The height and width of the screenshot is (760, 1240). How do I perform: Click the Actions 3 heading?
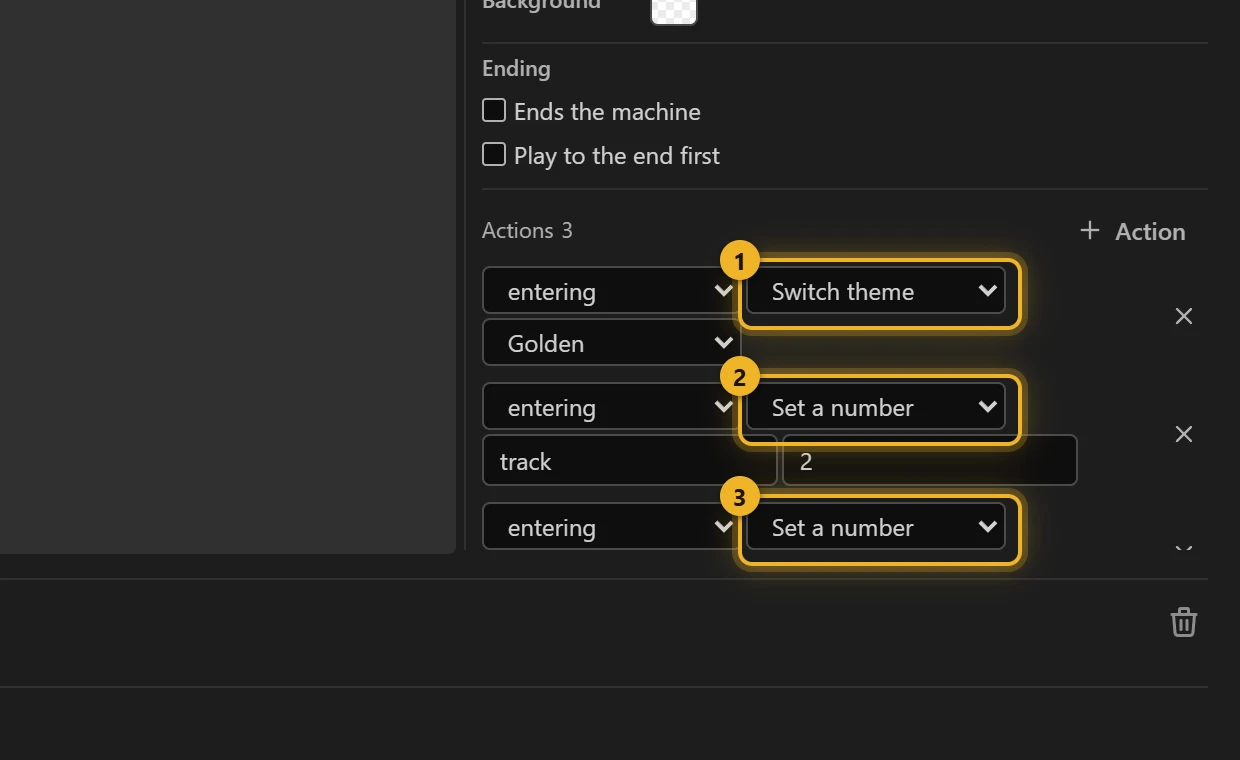[527, 230]
